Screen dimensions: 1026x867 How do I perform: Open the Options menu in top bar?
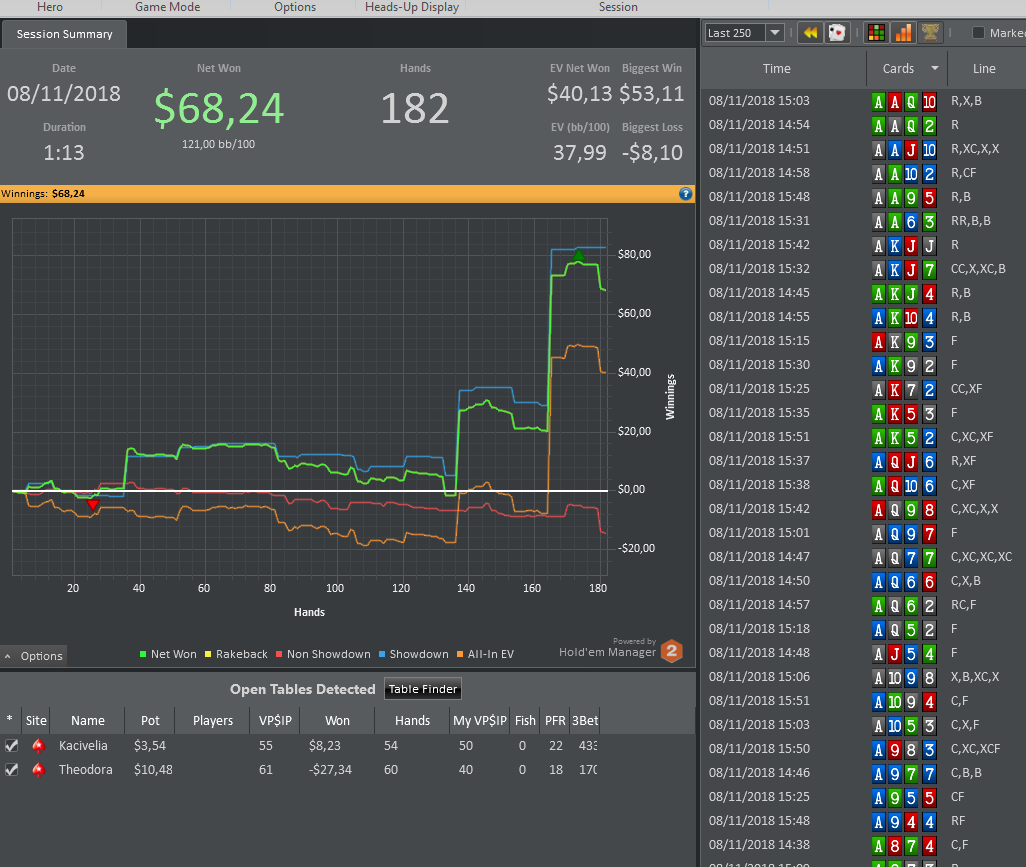point(295,7)
